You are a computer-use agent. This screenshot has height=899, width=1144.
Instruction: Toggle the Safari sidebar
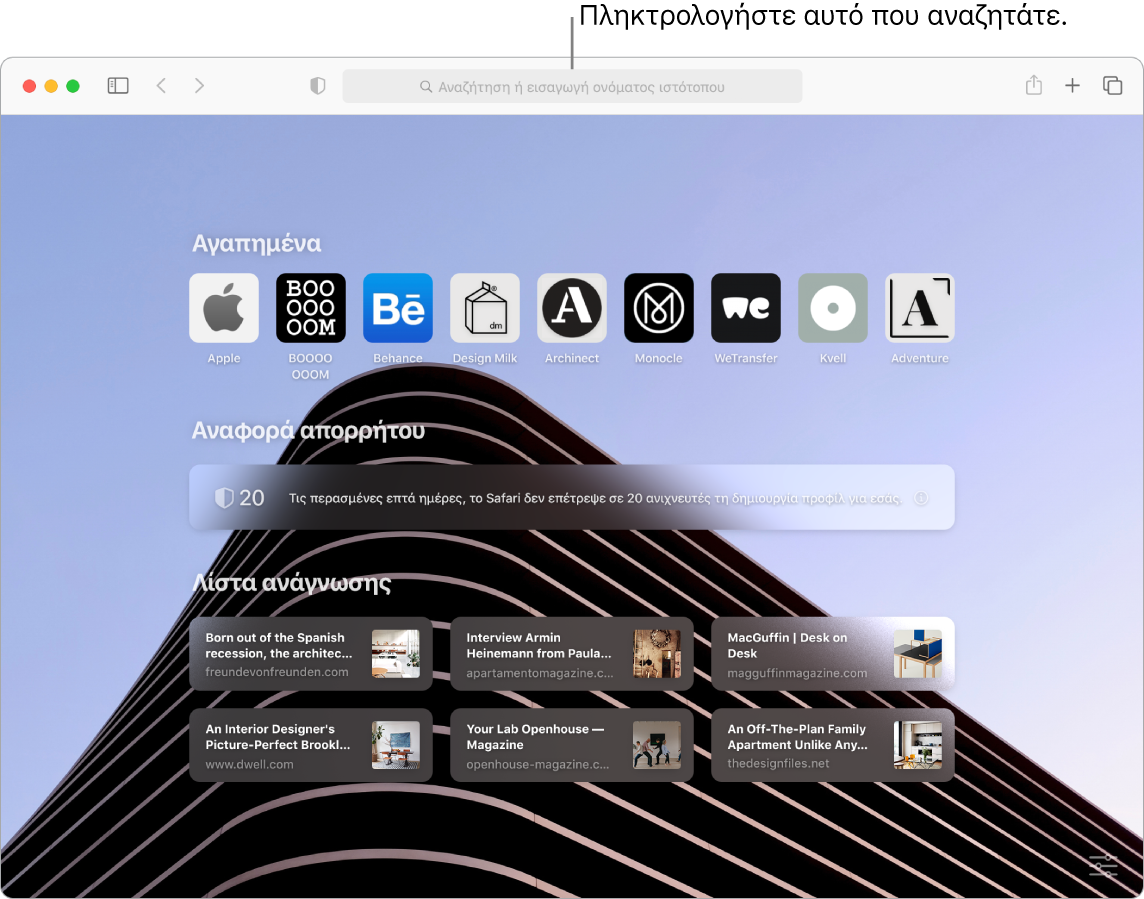tap(118, 86)
